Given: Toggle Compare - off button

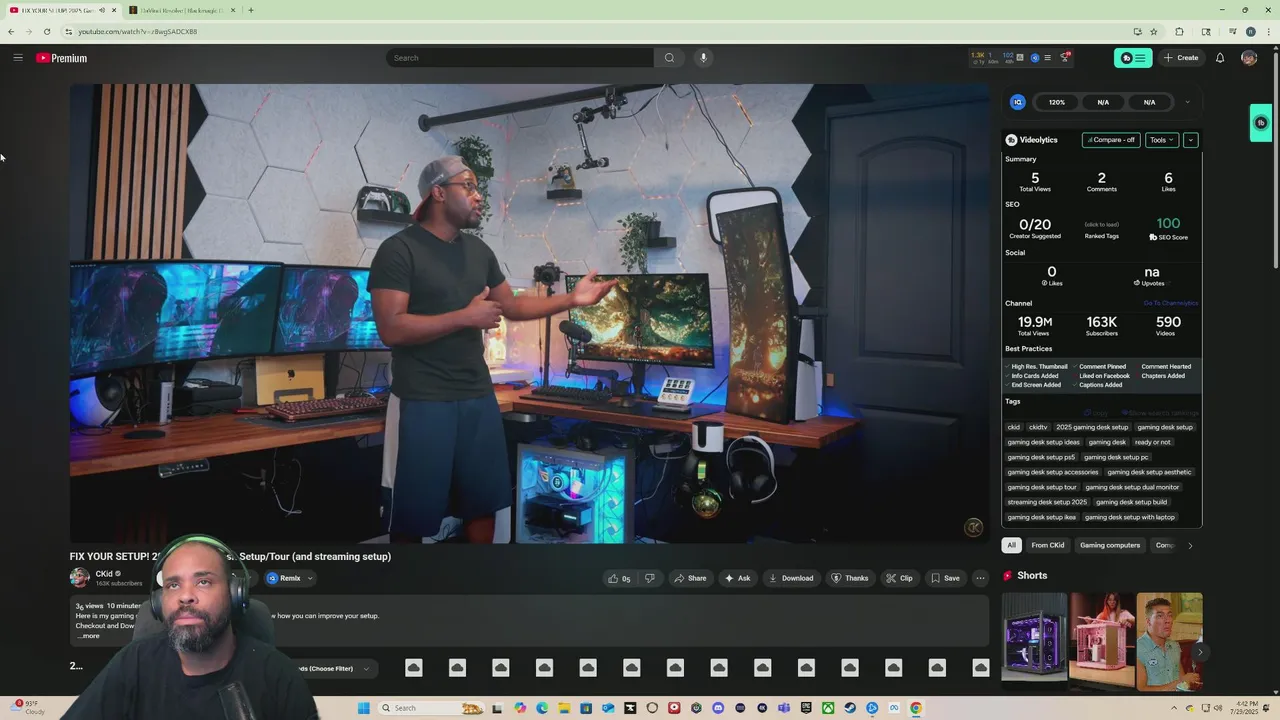Looking at the screenshot, I should pyautogui.click(x=1111, y=140).
